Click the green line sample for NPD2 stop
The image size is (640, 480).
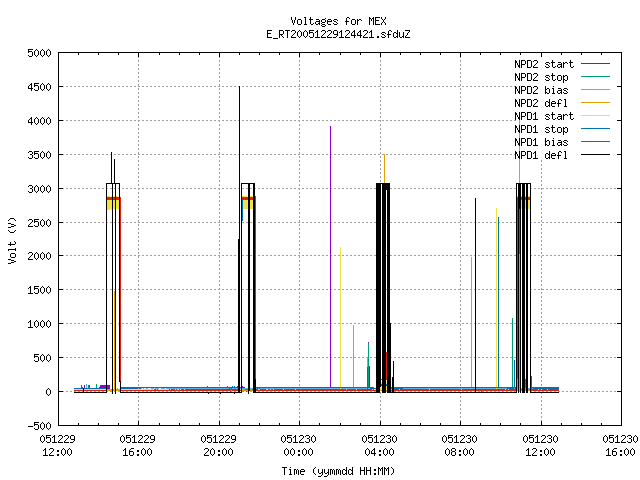click(x=595, y=76)
